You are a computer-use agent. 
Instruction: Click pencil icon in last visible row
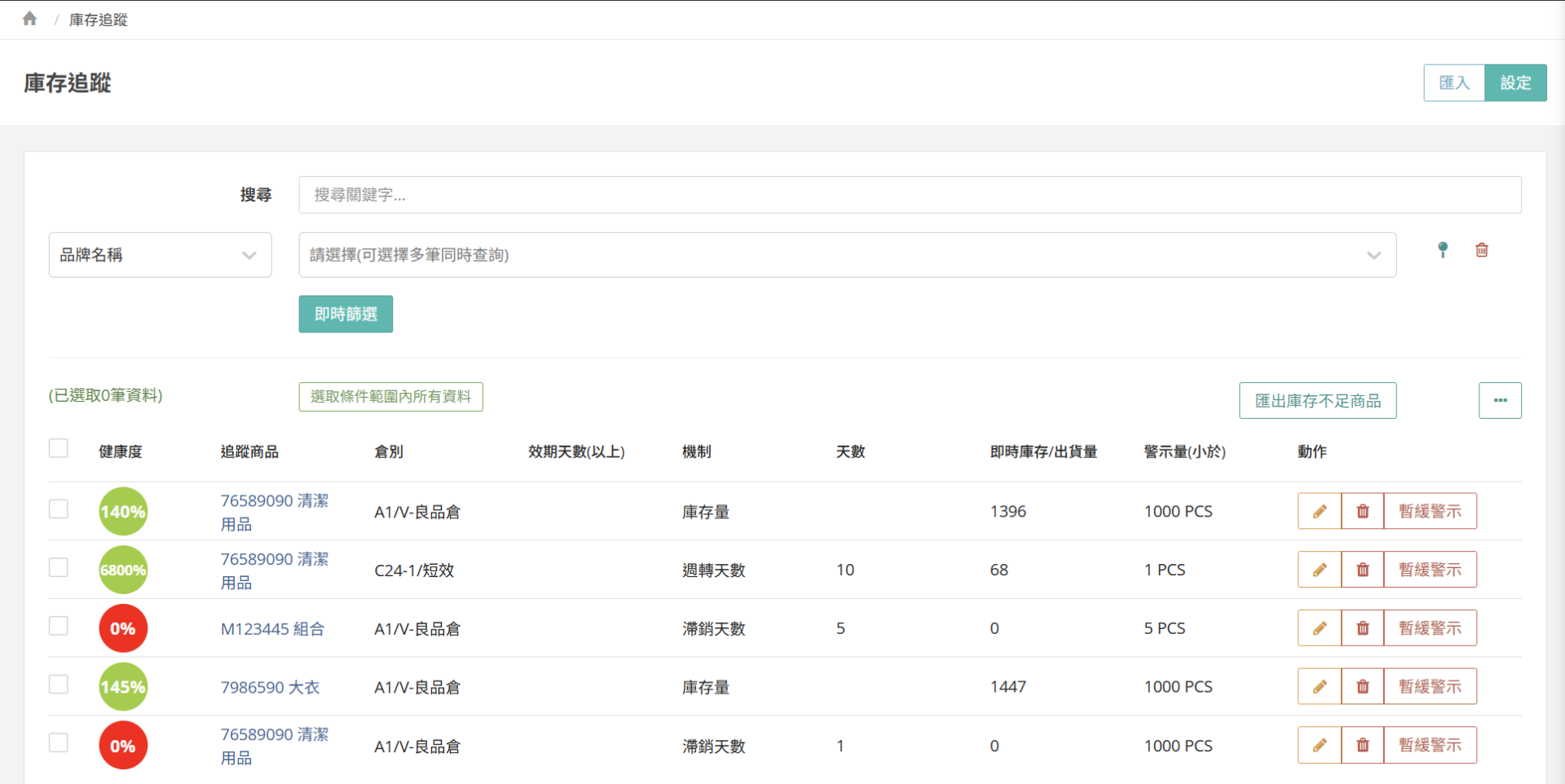pyautogui.click(x=1320, y=745)
